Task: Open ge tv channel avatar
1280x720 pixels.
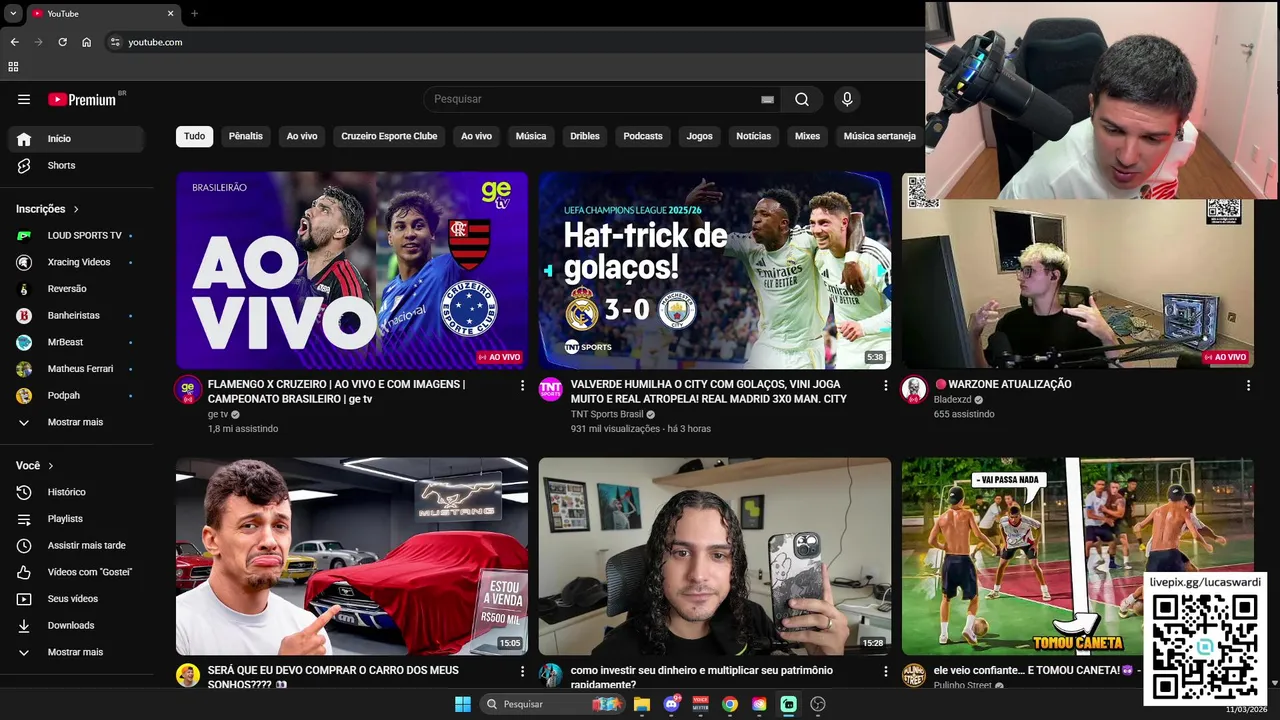Action: [x=188, y=390]
